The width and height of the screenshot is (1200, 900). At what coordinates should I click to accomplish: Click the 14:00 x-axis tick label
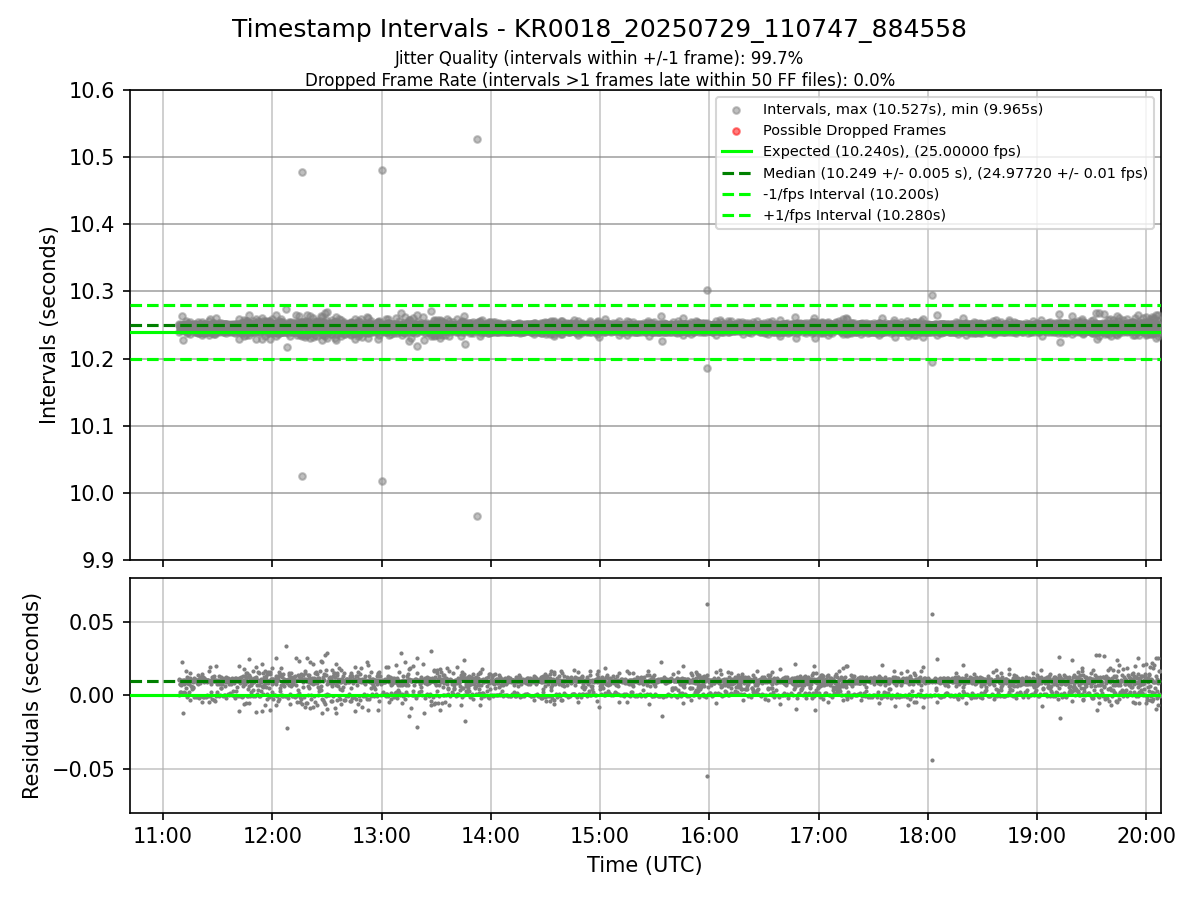[x=490, y=834]
